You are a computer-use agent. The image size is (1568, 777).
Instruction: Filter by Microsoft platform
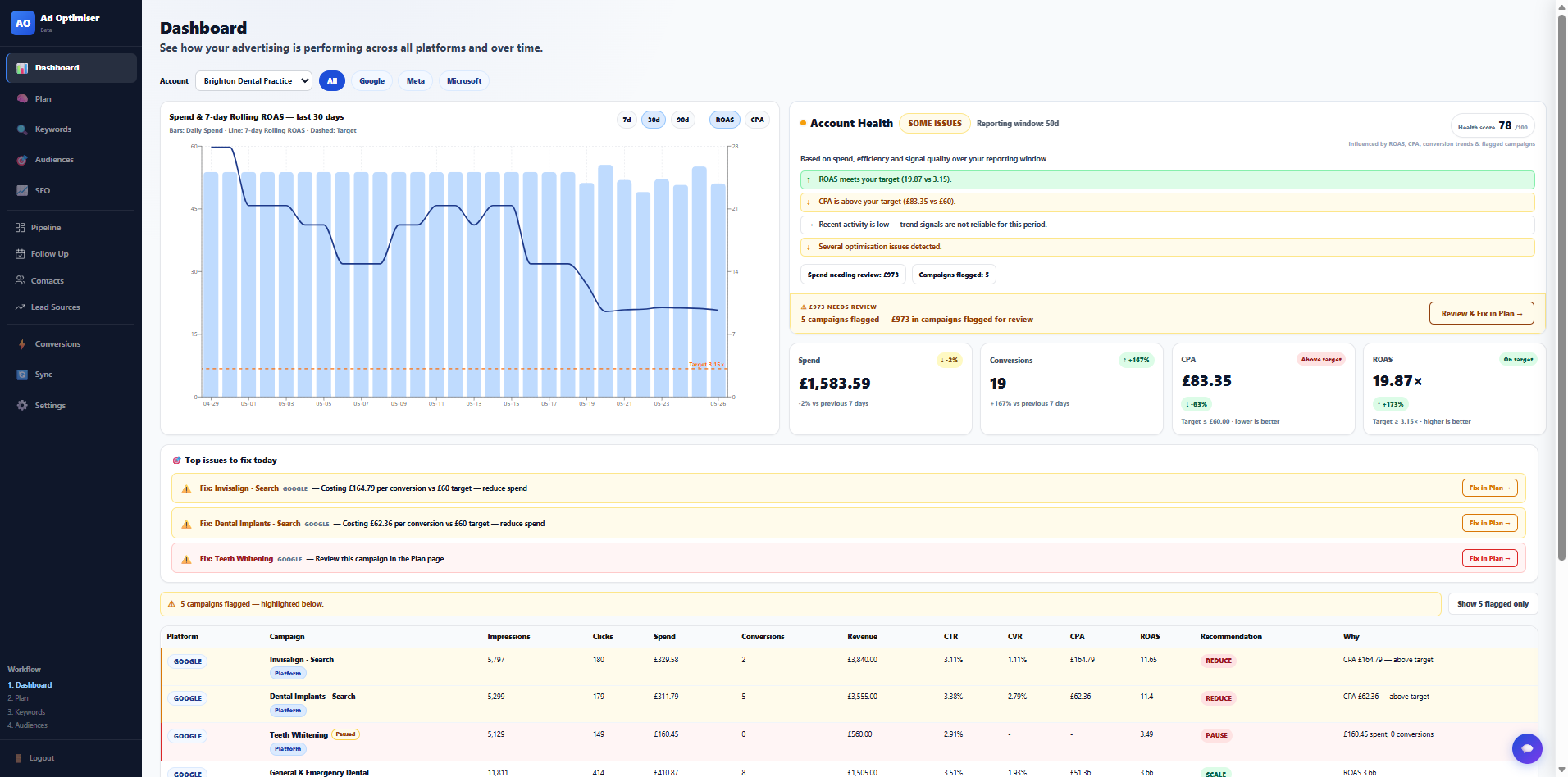pyautogui.click(x=464, y=81)
